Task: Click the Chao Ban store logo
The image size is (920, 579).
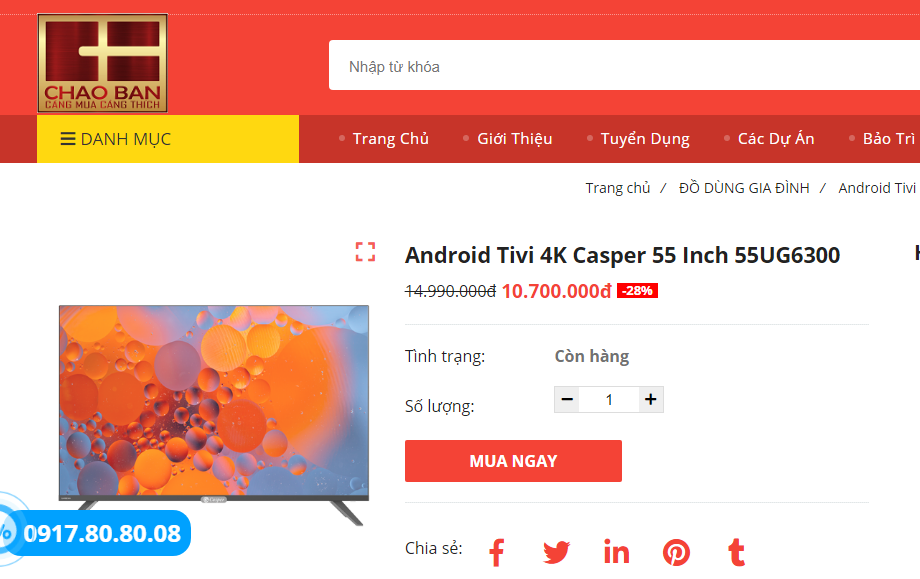Action: [x=103, y=63]
